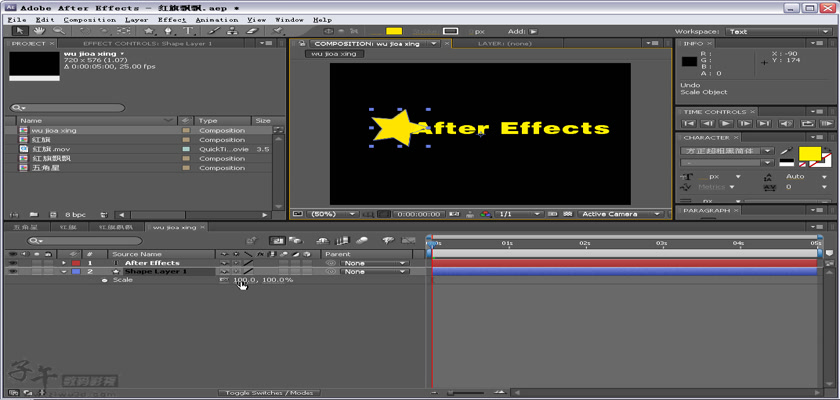
Task: Jump to last frame in Time Controls
Action: click(763, 124)
